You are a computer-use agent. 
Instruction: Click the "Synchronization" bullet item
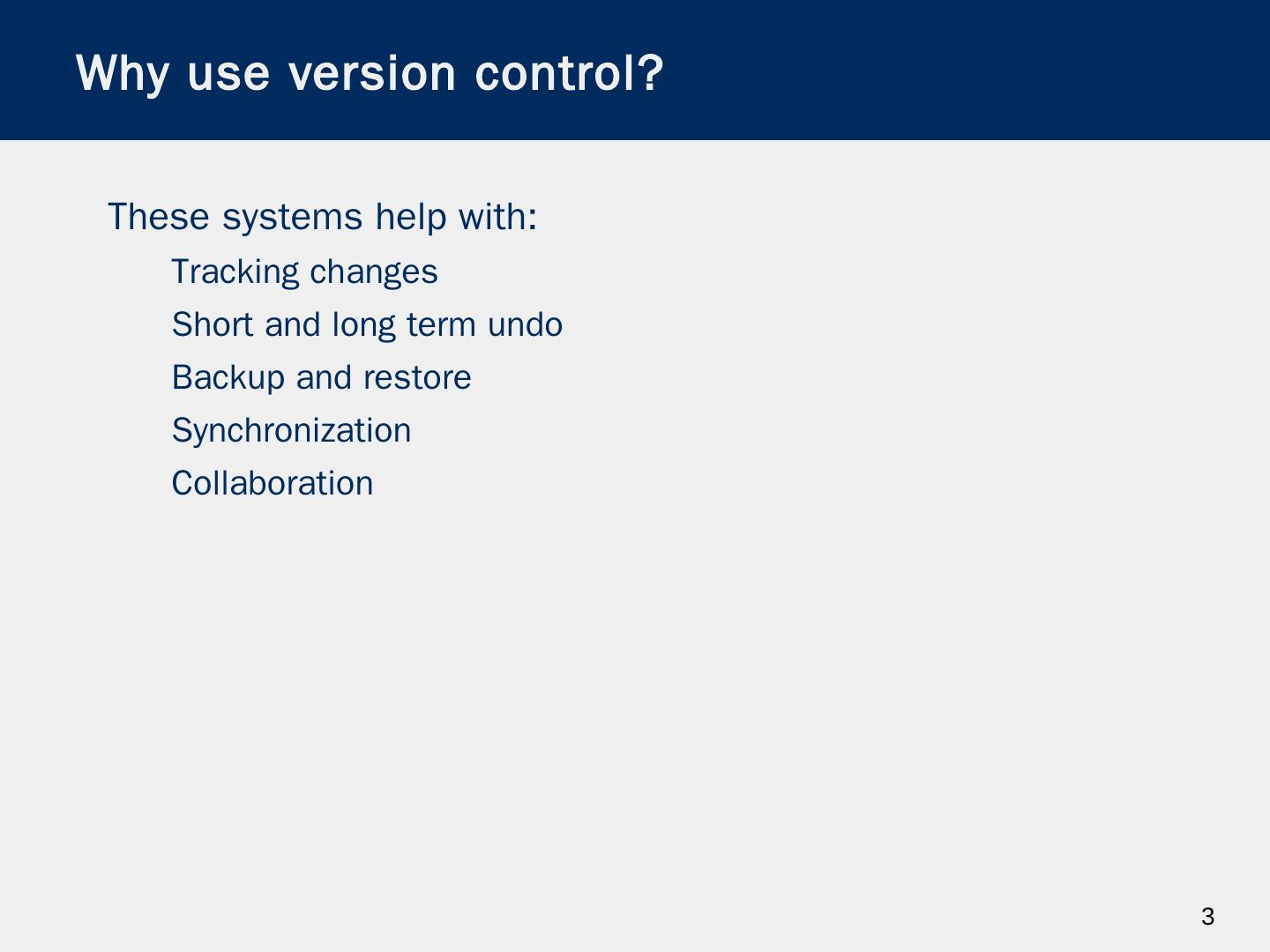click(x=291, y=430)
